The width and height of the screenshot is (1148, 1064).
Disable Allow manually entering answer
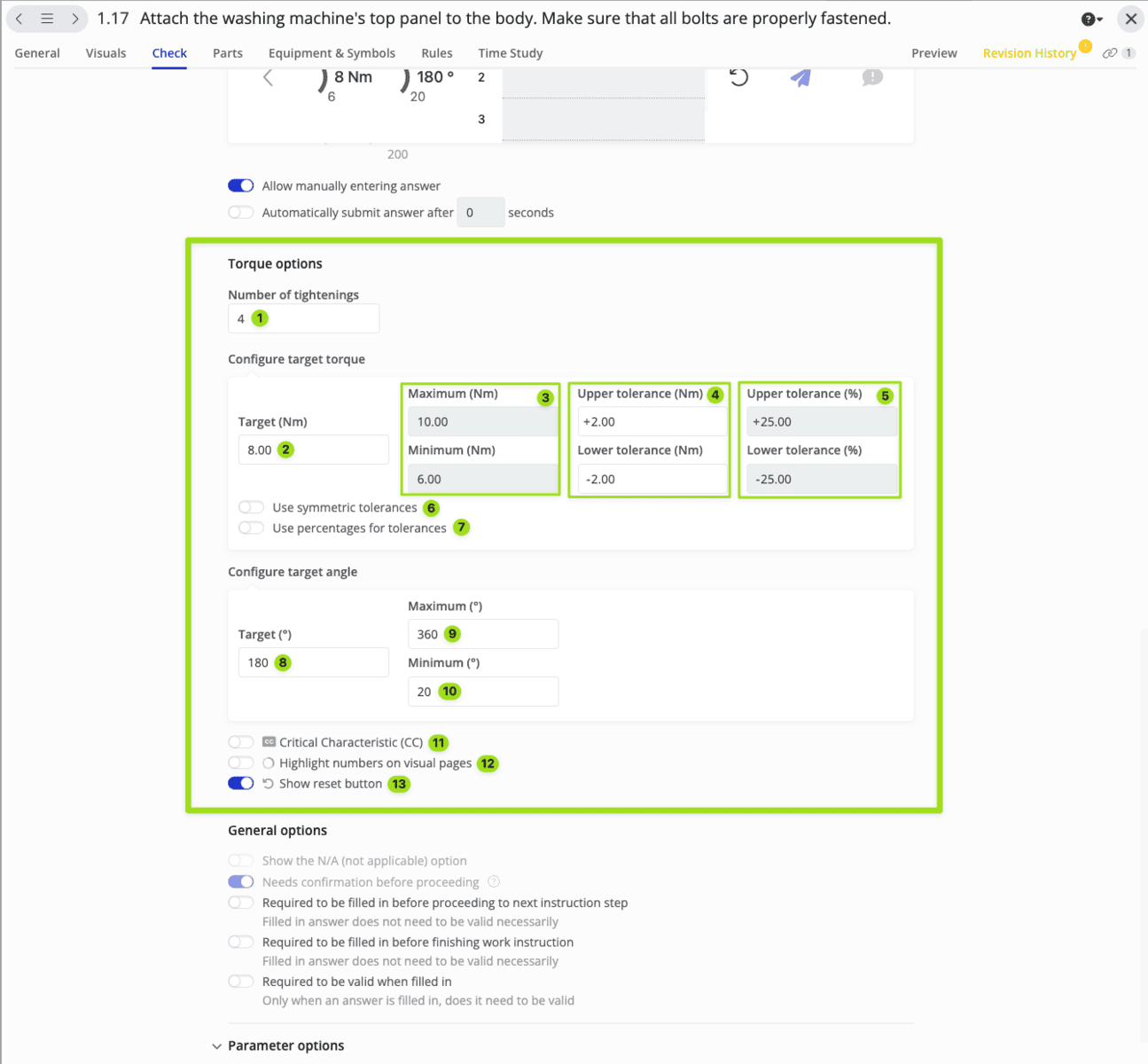point(241,186)
